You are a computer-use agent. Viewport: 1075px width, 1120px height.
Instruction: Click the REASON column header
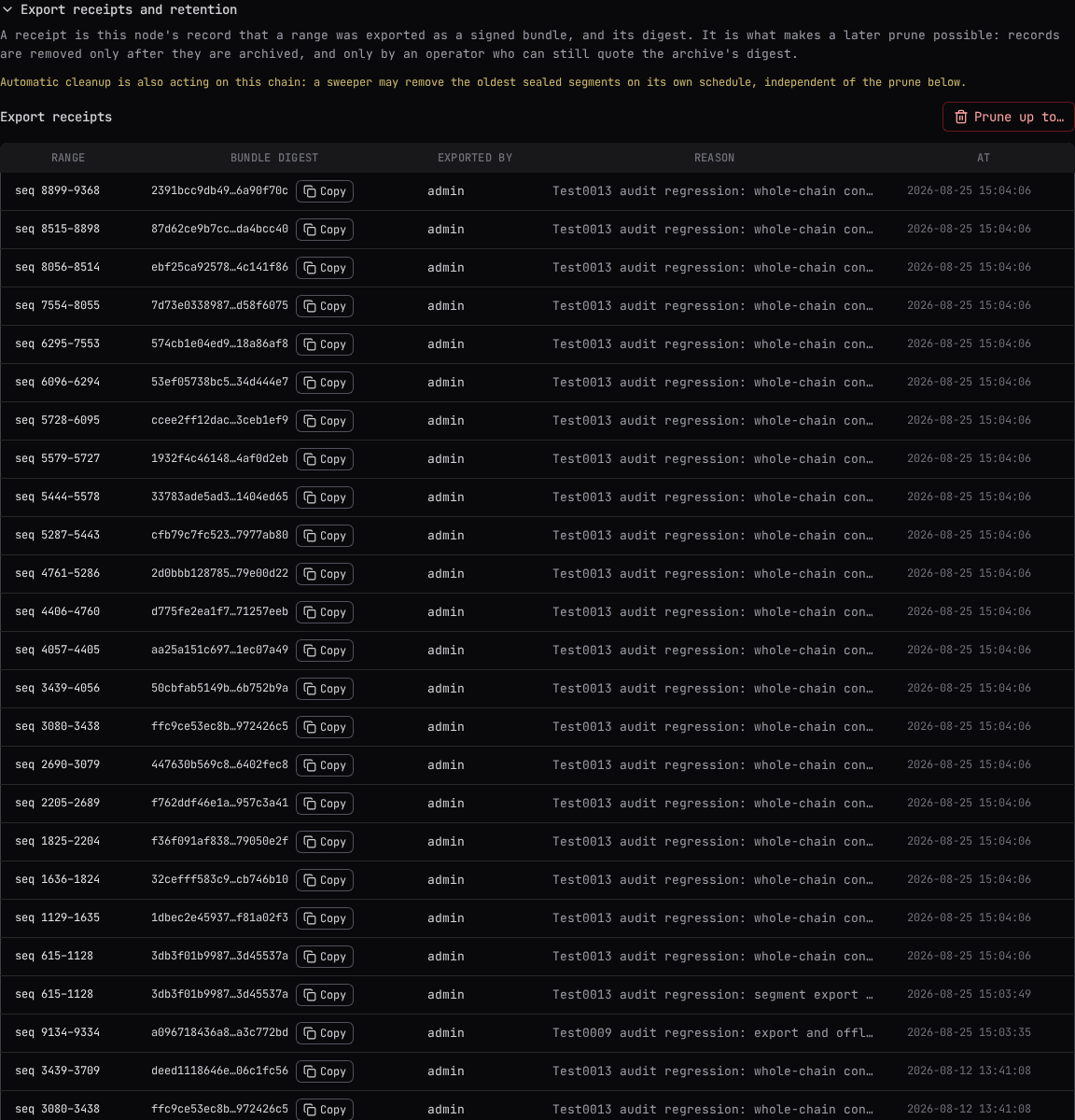click(x=715, y=158)
